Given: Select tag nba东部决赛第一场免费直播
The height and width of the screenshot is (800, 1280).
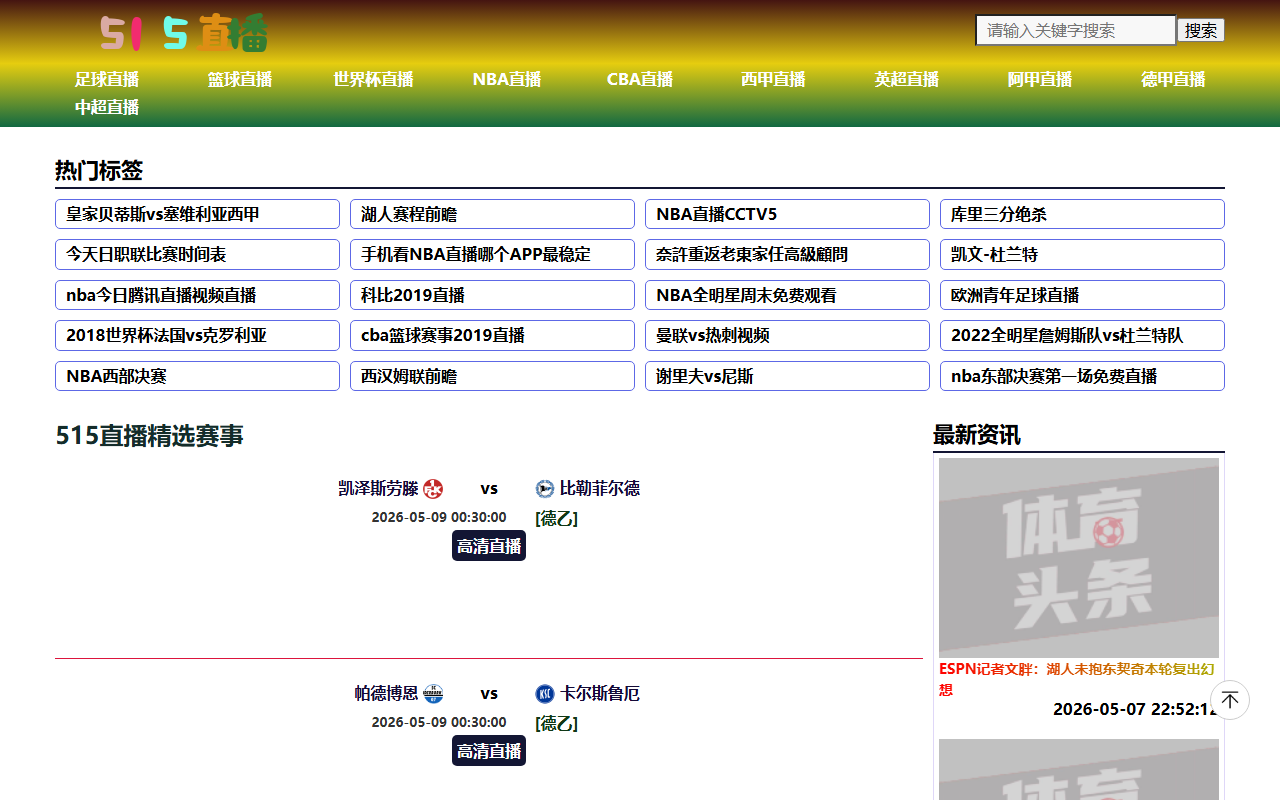Looking at the screenshot, I should point(1082,376).
